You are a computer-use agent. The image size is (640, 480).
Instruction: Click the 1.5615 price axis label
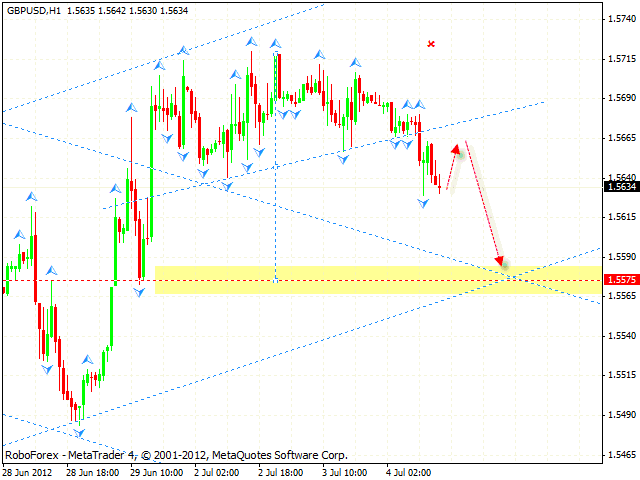click(622, 217)
